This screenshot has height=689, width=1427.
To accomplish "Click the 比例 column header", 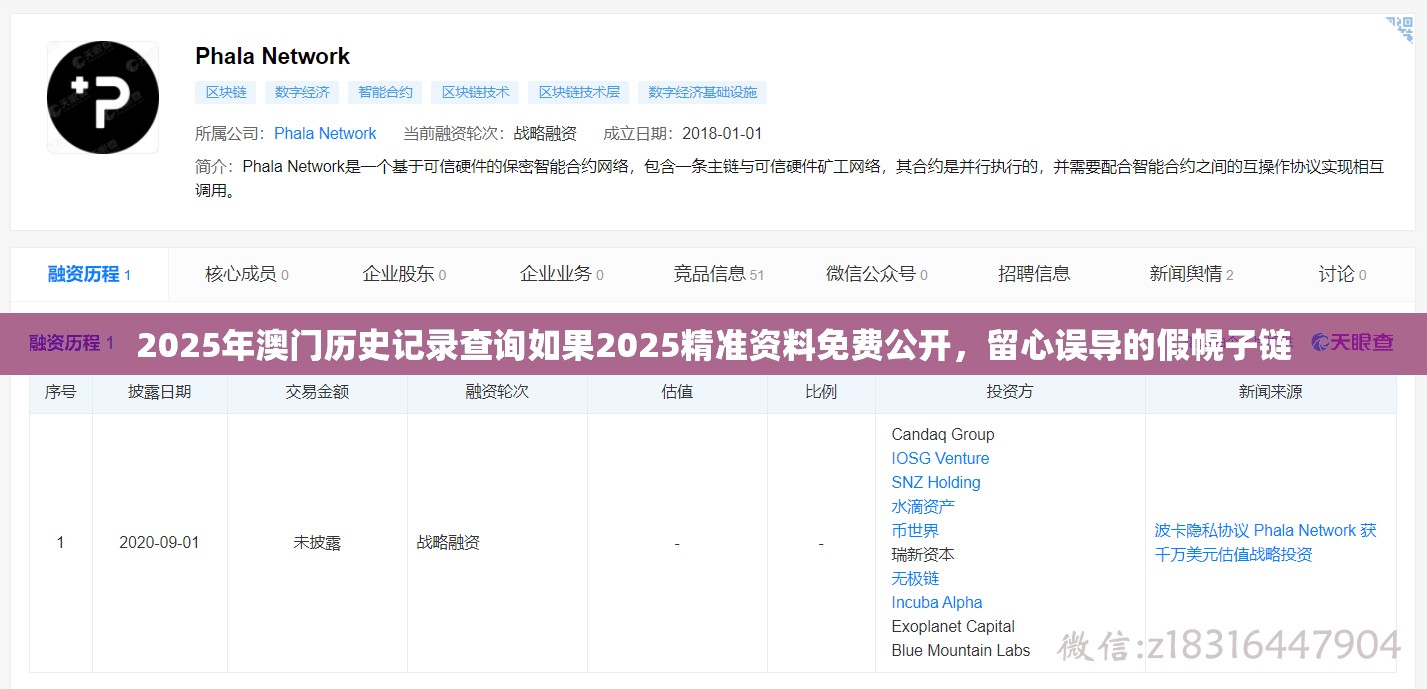I will point(821,392).
